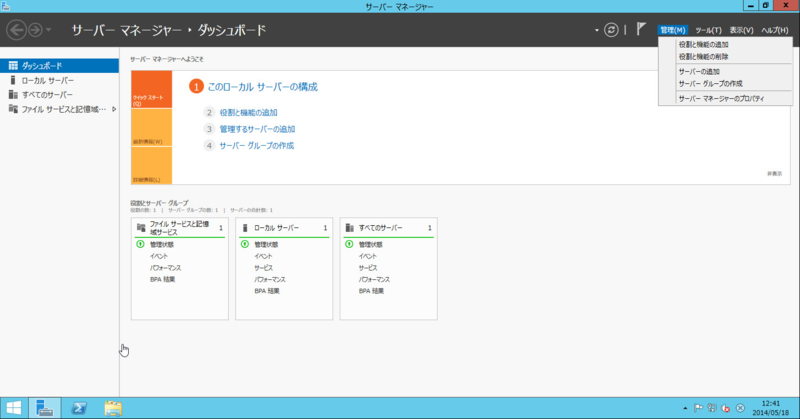Click 管理状態 in ファイル サービス tile
Viewport: 800px width, 419px height.
click(x=162, y=244)
